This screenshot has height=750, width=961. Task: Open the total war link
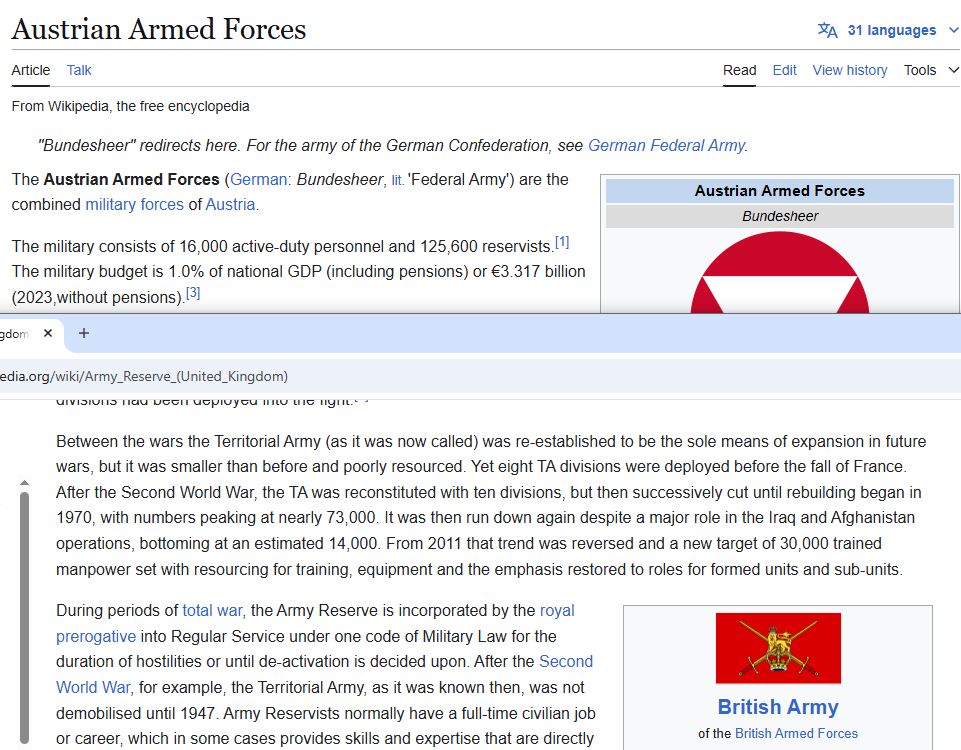tap(213, 611)
